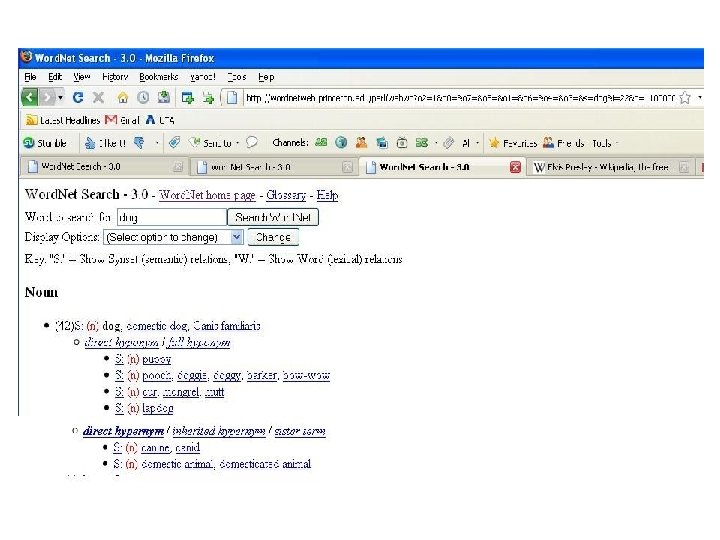Open the History menu
This screenshot has height=540, width=720.
[x=115, y=77]
